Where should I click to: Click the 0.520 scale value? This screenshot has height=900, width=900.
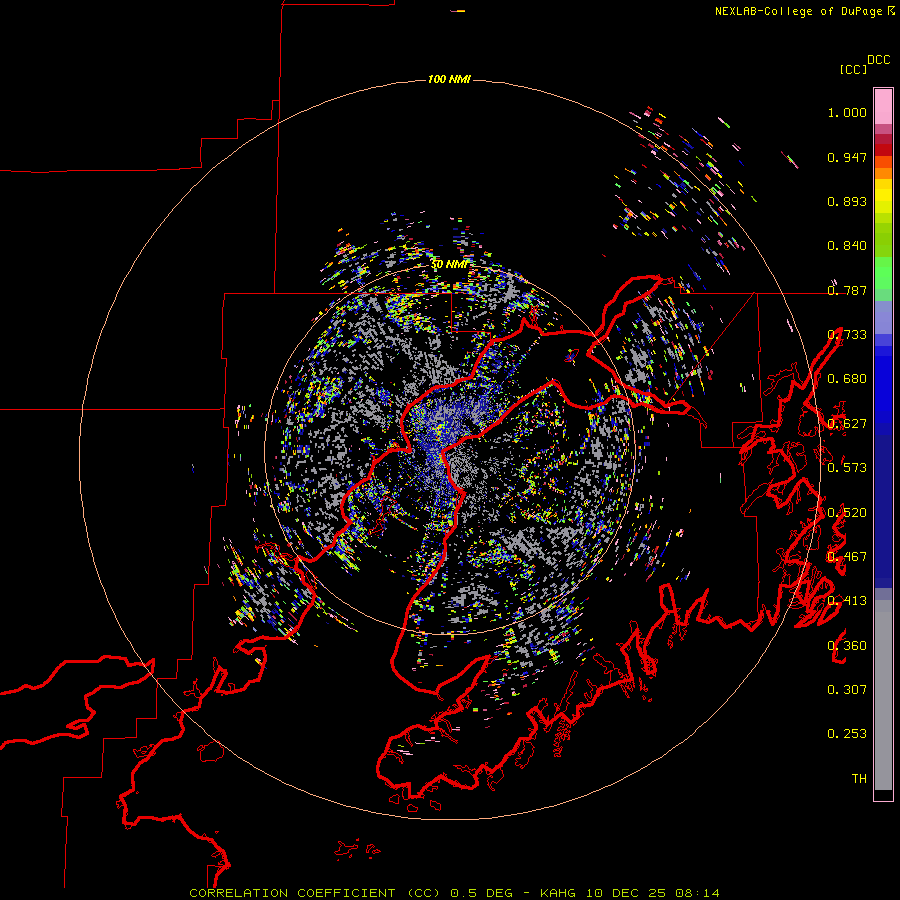click(847, 513)
